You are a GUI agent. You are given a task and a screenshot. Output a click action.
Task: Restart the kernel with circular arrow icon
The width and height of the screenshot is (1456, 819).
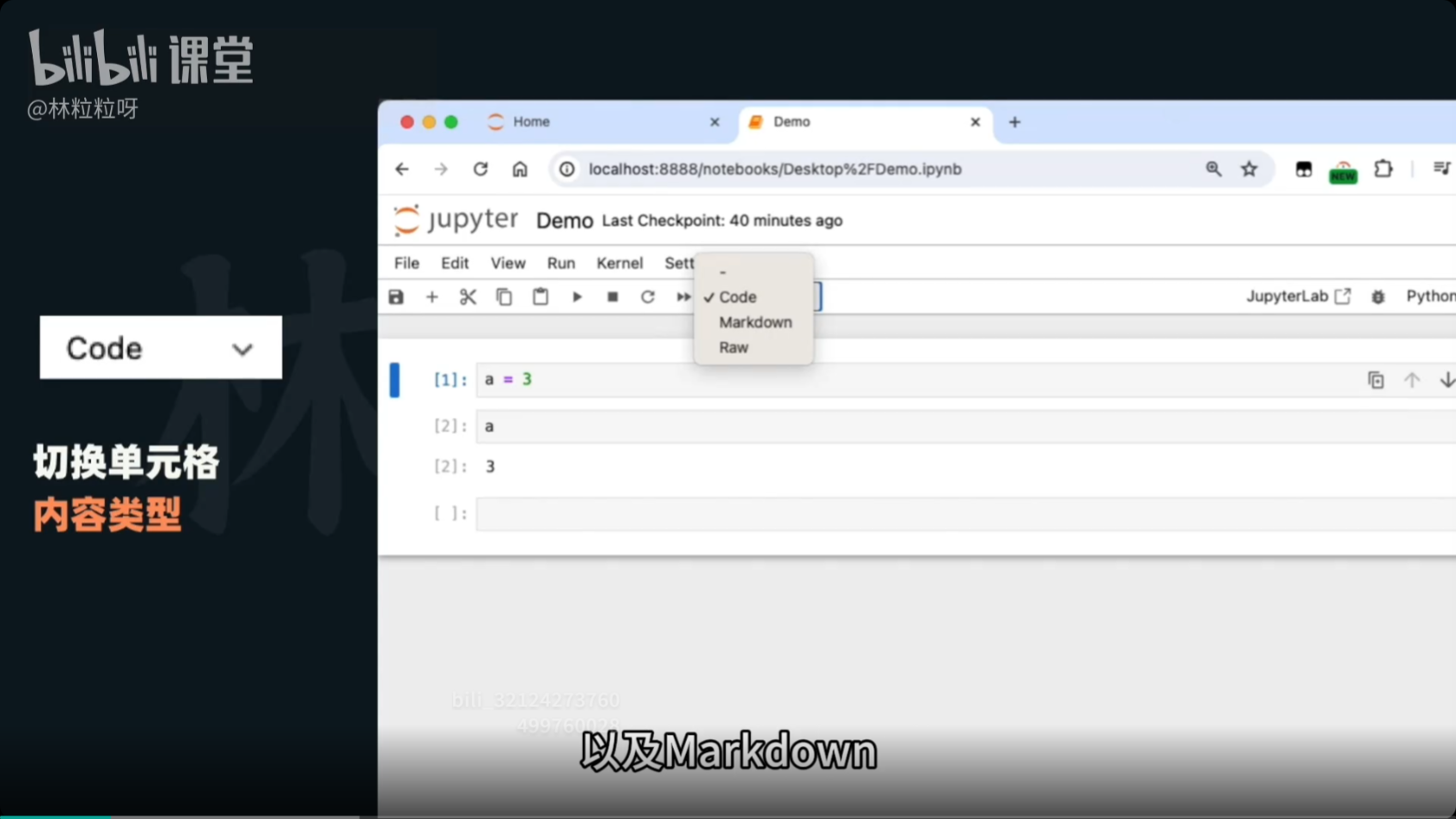[x=647, y=297]
